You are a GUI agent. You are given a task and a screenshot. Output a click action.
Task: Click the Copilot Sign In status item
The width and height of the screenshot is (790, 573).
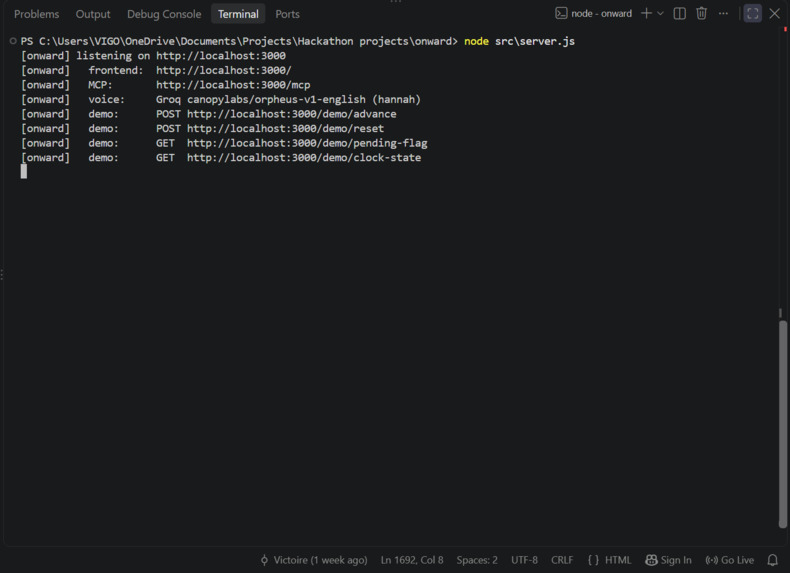668,560
